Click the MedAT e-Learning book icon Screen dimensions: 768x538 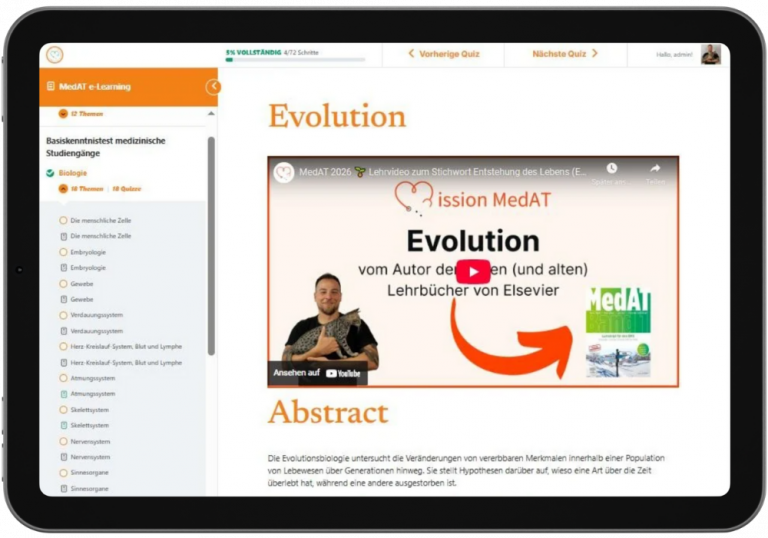(51, 87)
